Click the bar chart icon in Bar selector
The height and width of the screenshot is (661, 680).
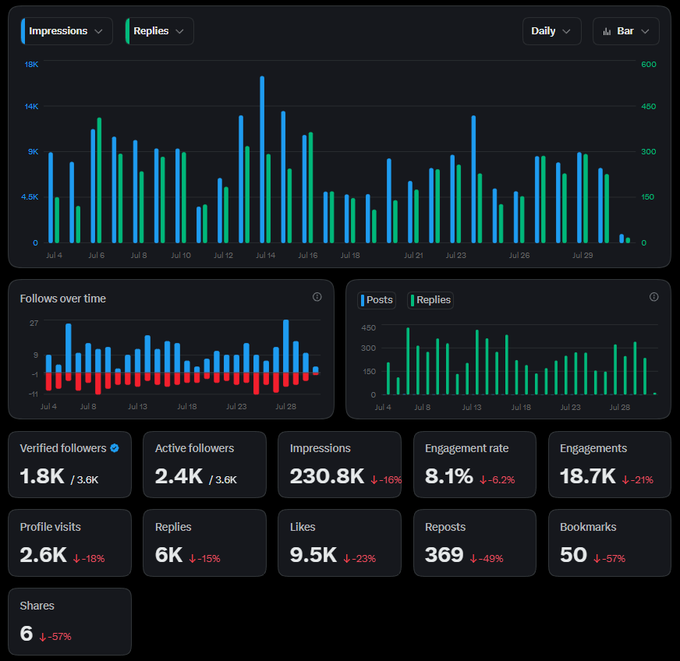point(607,31)
